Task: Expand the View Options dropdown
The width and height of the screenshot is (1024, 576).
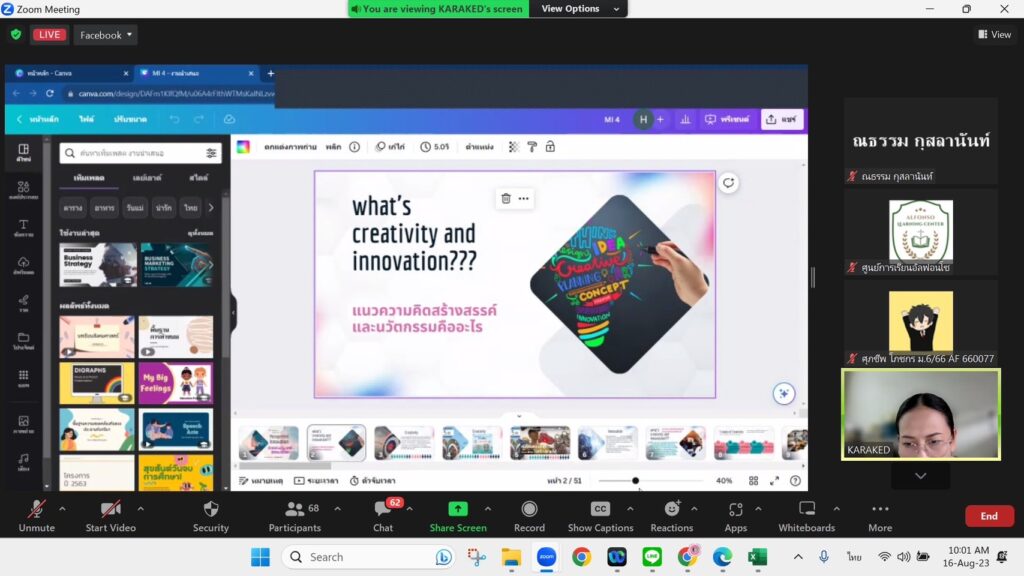Action: click(584, 9)
